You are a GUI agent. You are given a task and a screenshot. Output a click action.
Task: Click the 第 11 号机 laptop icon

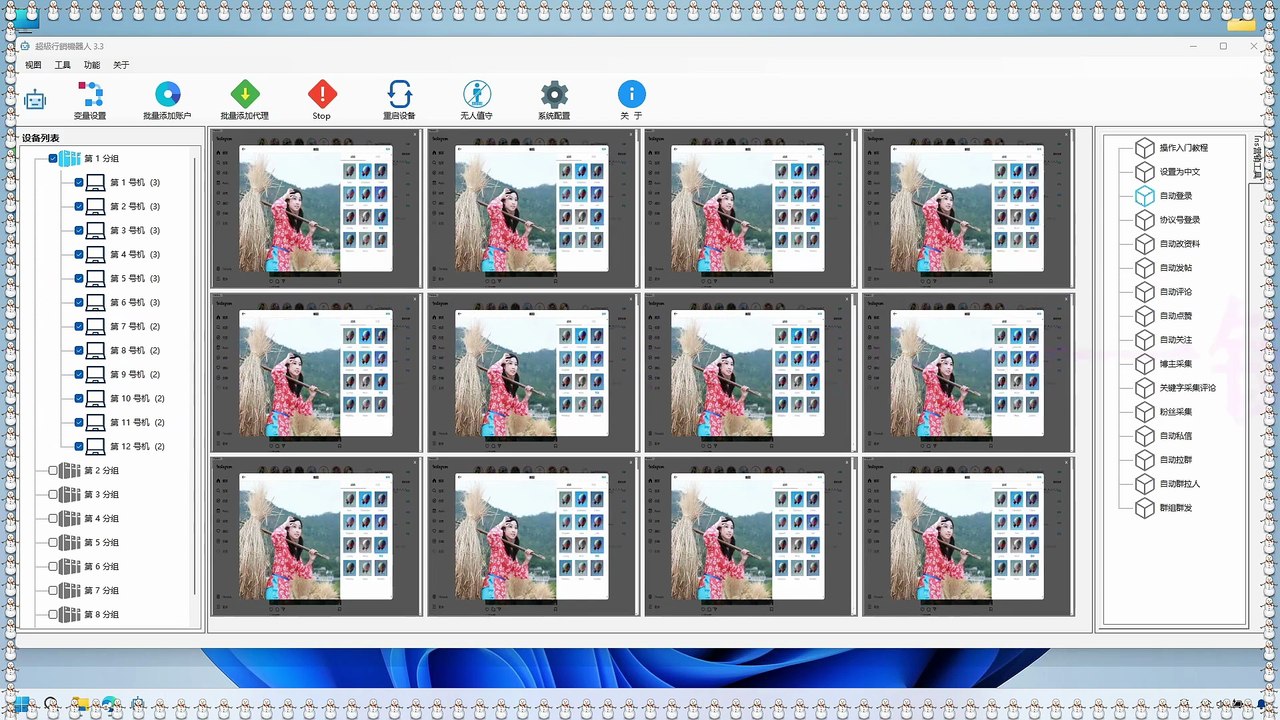96,423
